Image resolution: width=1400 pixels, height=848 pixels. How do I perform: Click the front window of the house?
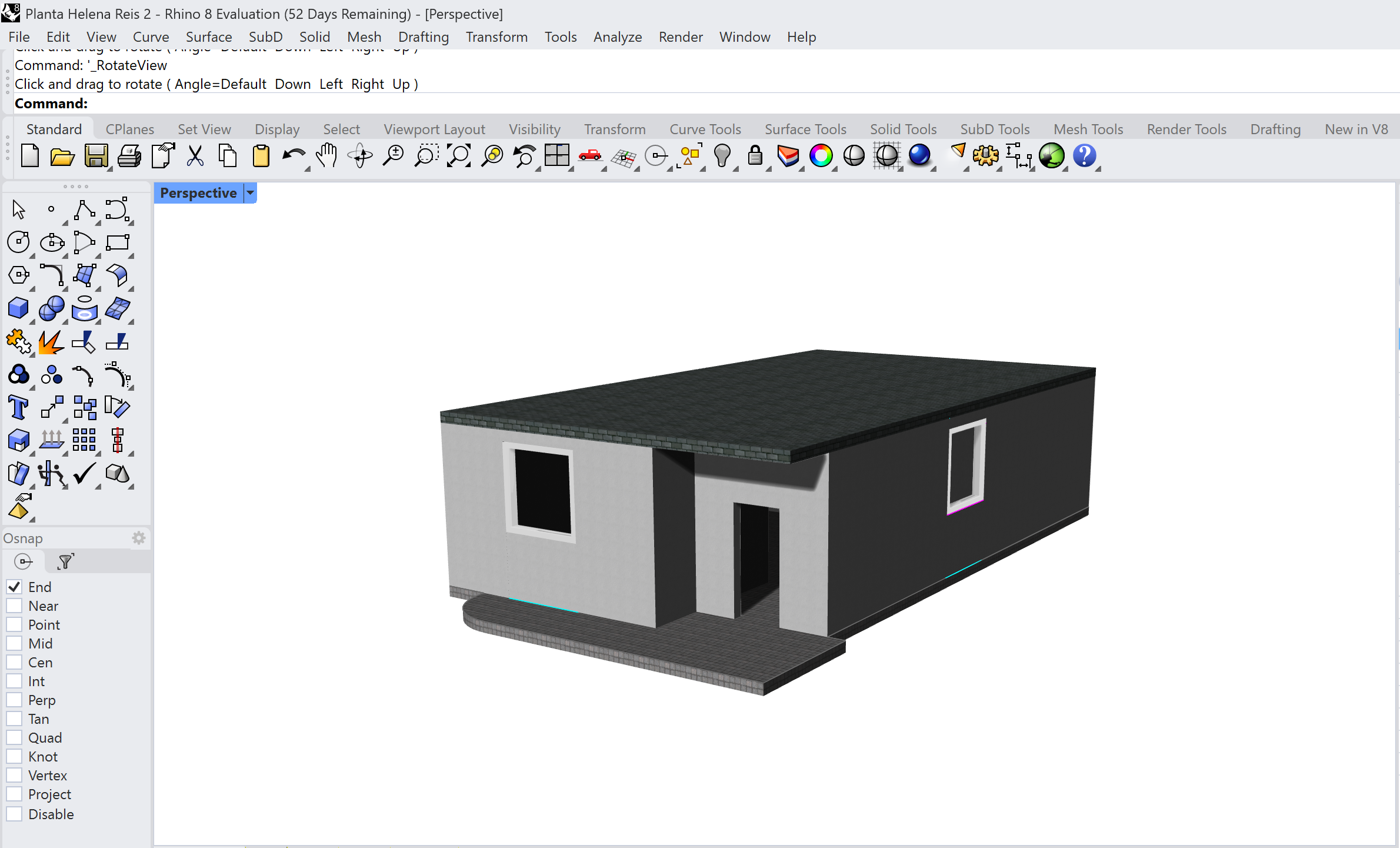pos(539,491)
